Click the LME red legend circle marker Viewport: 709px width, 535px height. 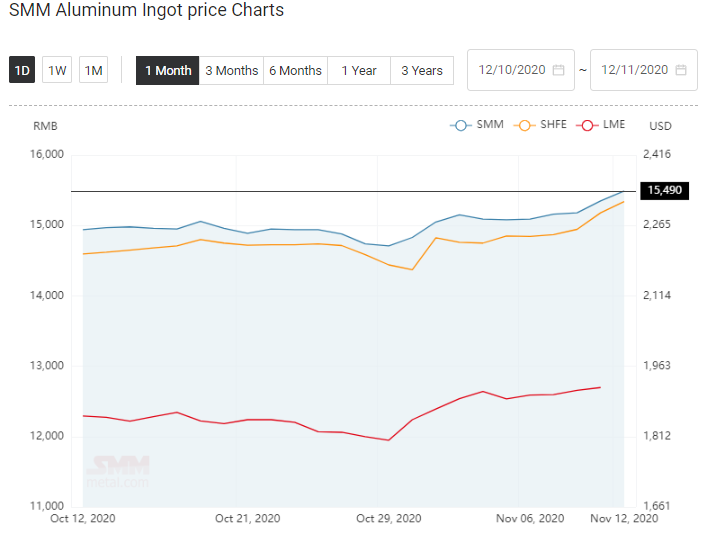click(587, 125)
